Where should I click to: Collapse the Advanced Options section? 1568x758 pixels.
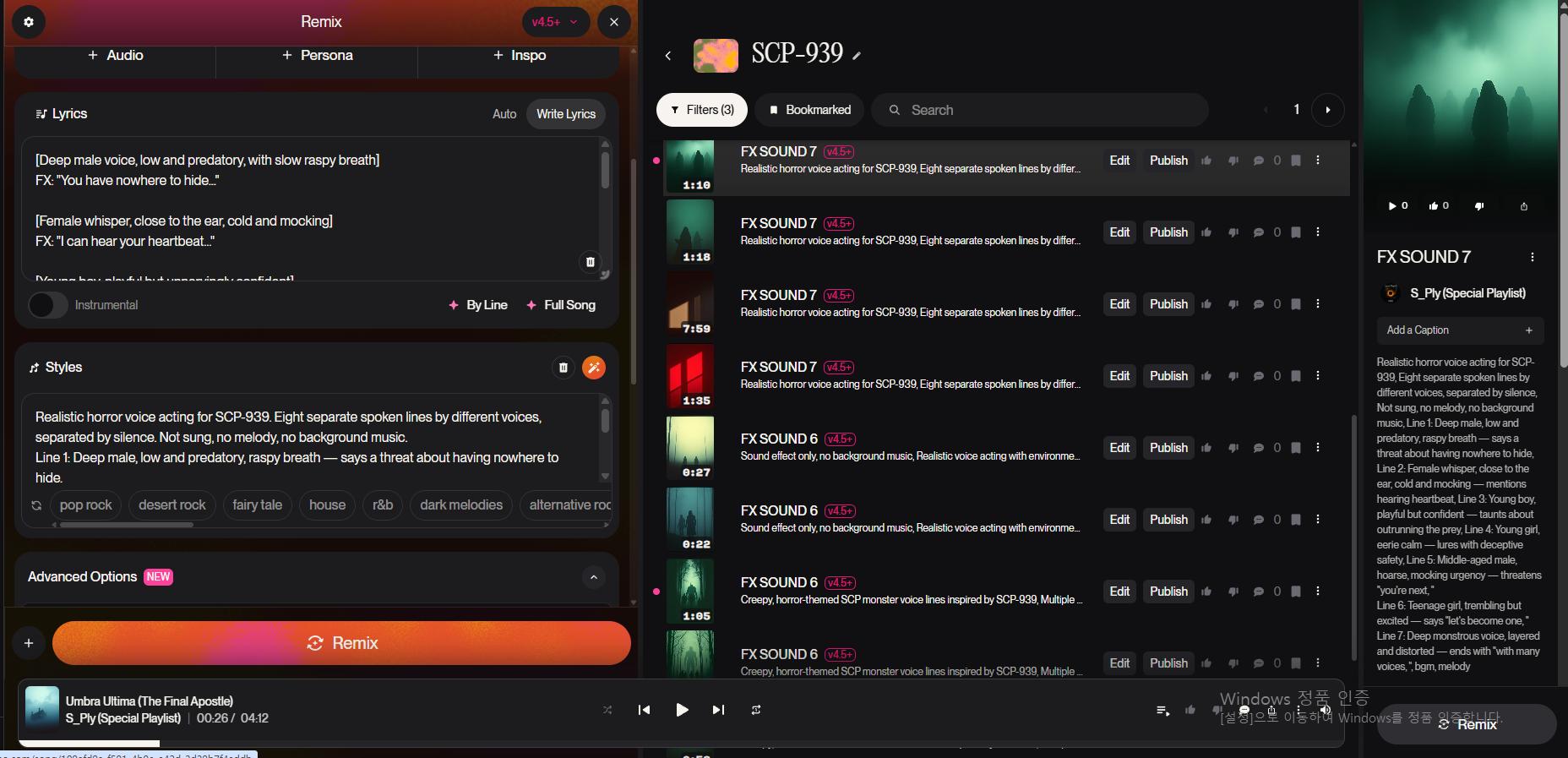594,577
